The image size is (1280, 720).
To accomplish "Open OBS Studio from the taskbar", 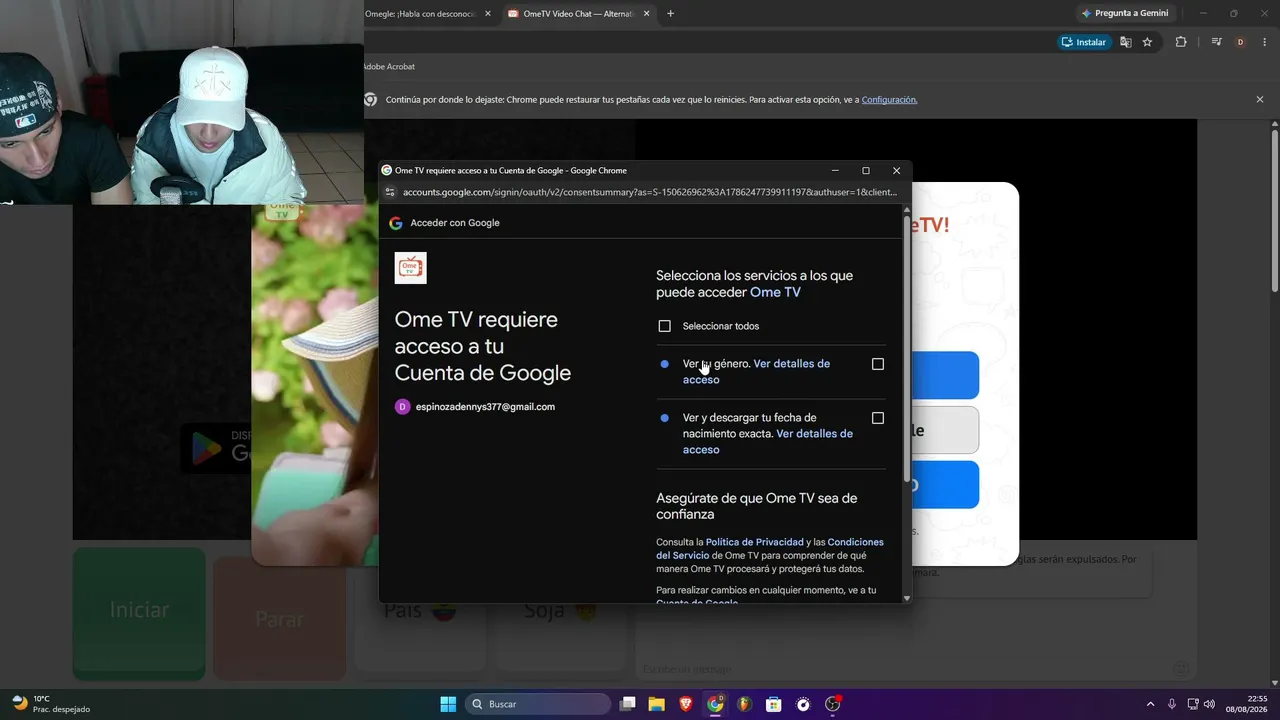I will (833, 704).
